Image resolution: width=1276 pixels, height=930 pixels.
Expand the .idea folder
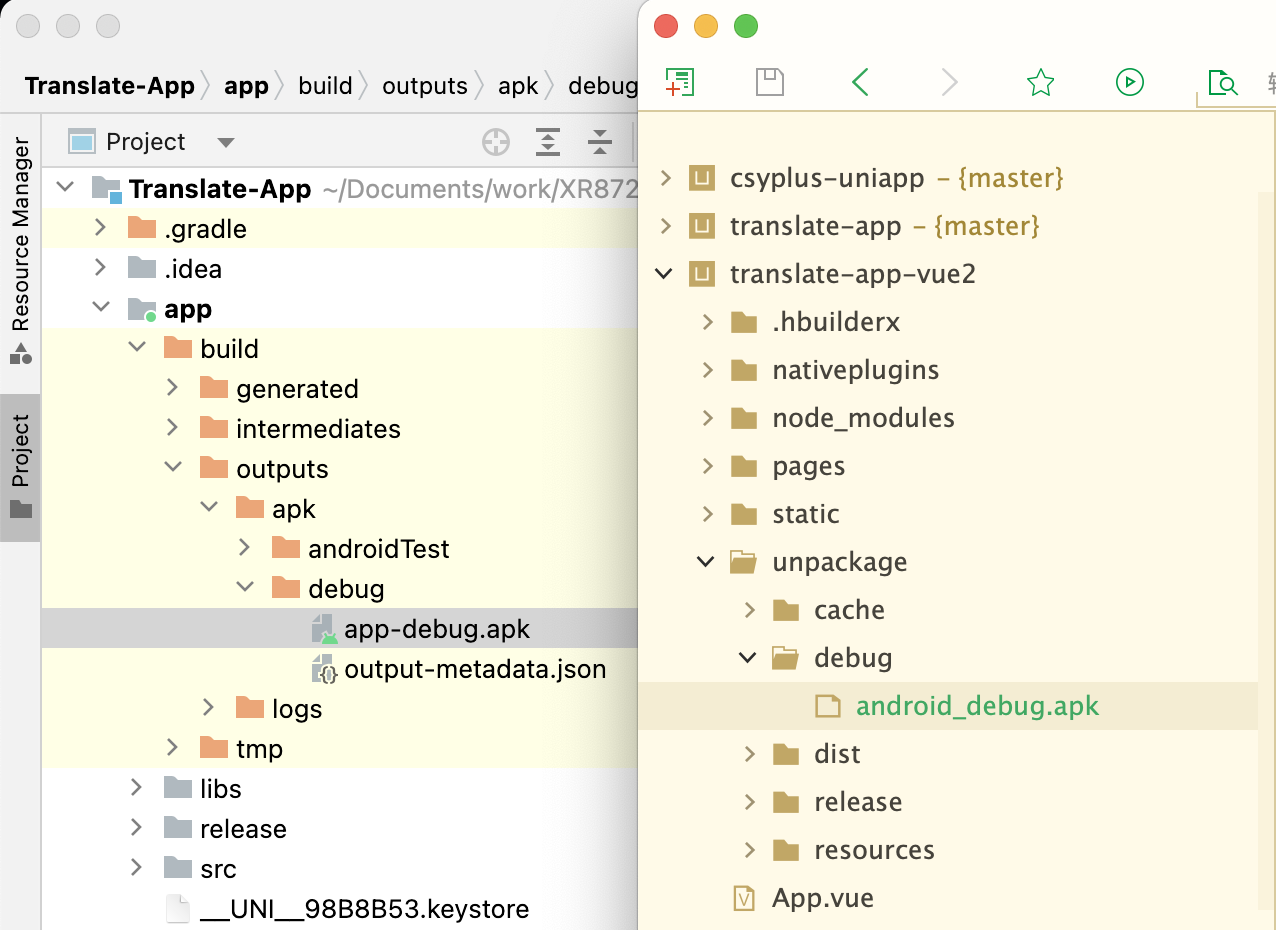pos(100,268)
